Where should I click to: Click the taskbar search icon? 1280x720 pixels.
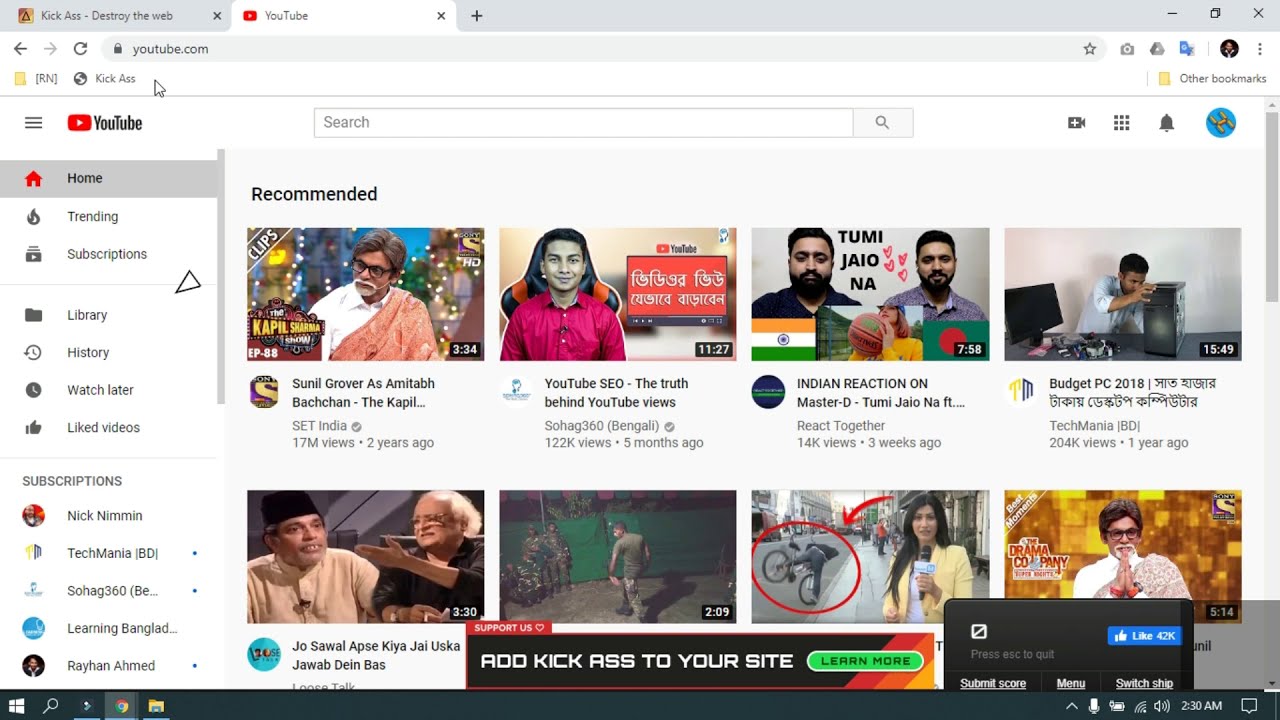(51, 705)
